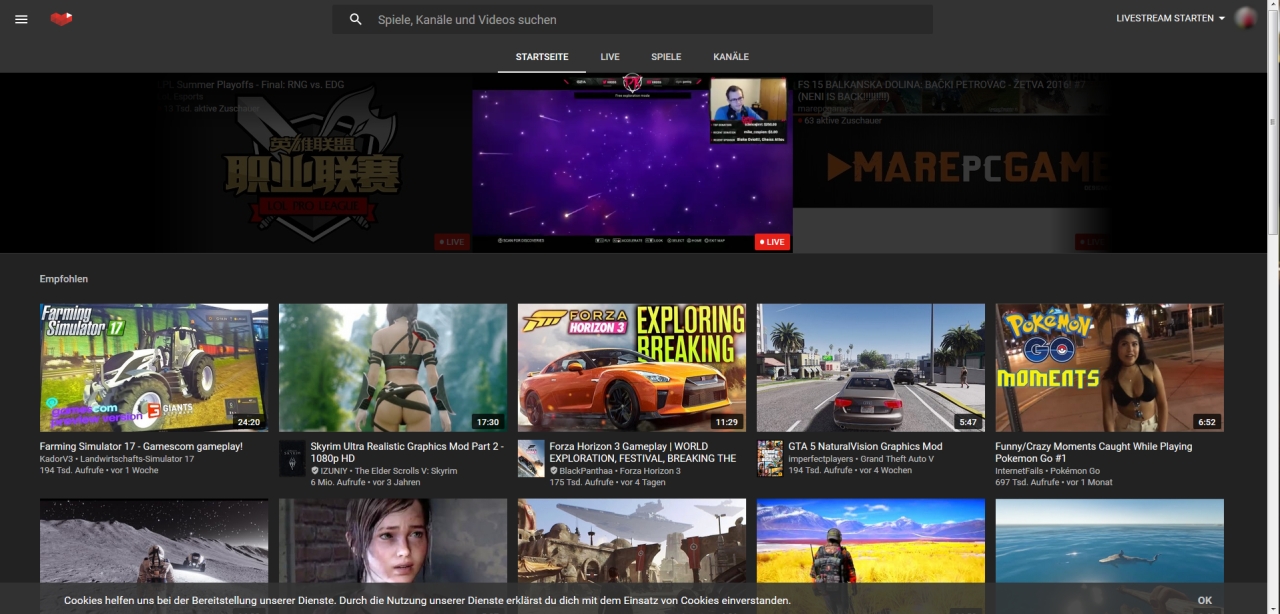
Task: Open Grand Theft Auto V game link
Action: [x=897, y=458]
